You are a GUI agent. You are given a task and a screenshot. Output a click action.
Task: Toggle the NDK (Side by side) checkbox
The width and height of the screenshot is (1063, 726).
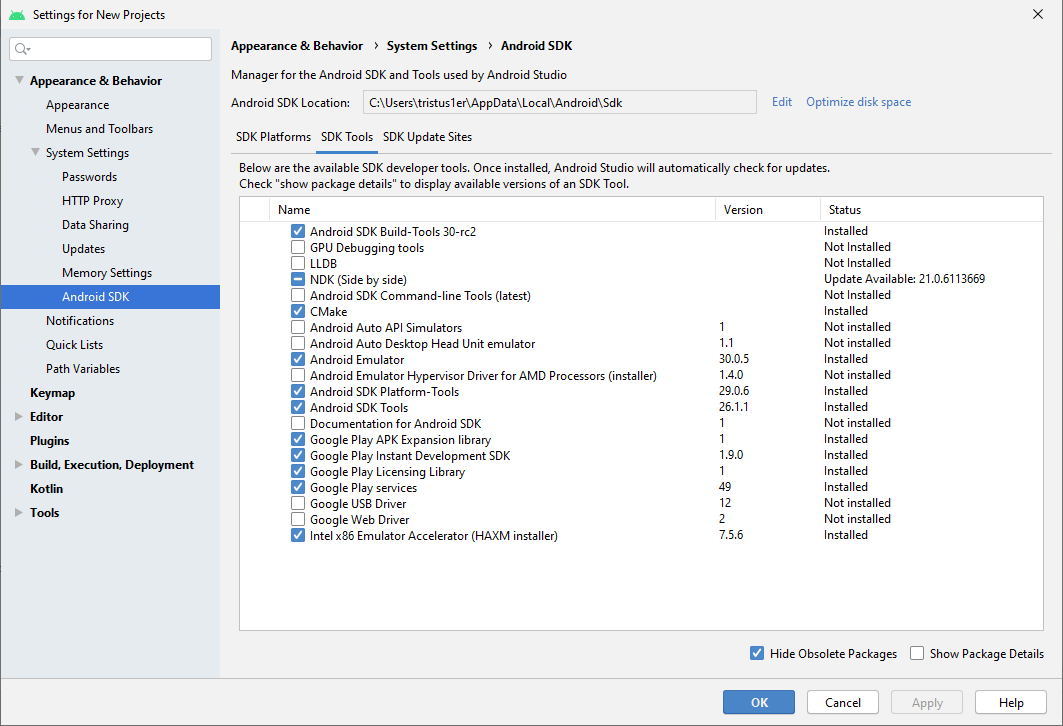click(298, 279)
